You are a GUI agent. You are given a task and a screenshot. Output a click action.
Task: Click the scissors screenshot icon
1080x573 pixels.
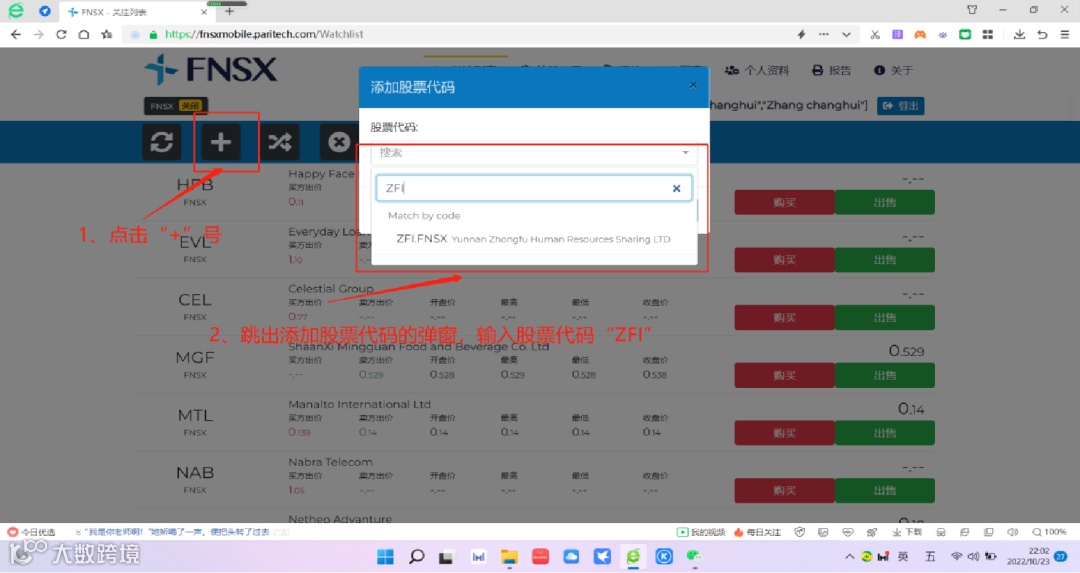click(875, 34)
